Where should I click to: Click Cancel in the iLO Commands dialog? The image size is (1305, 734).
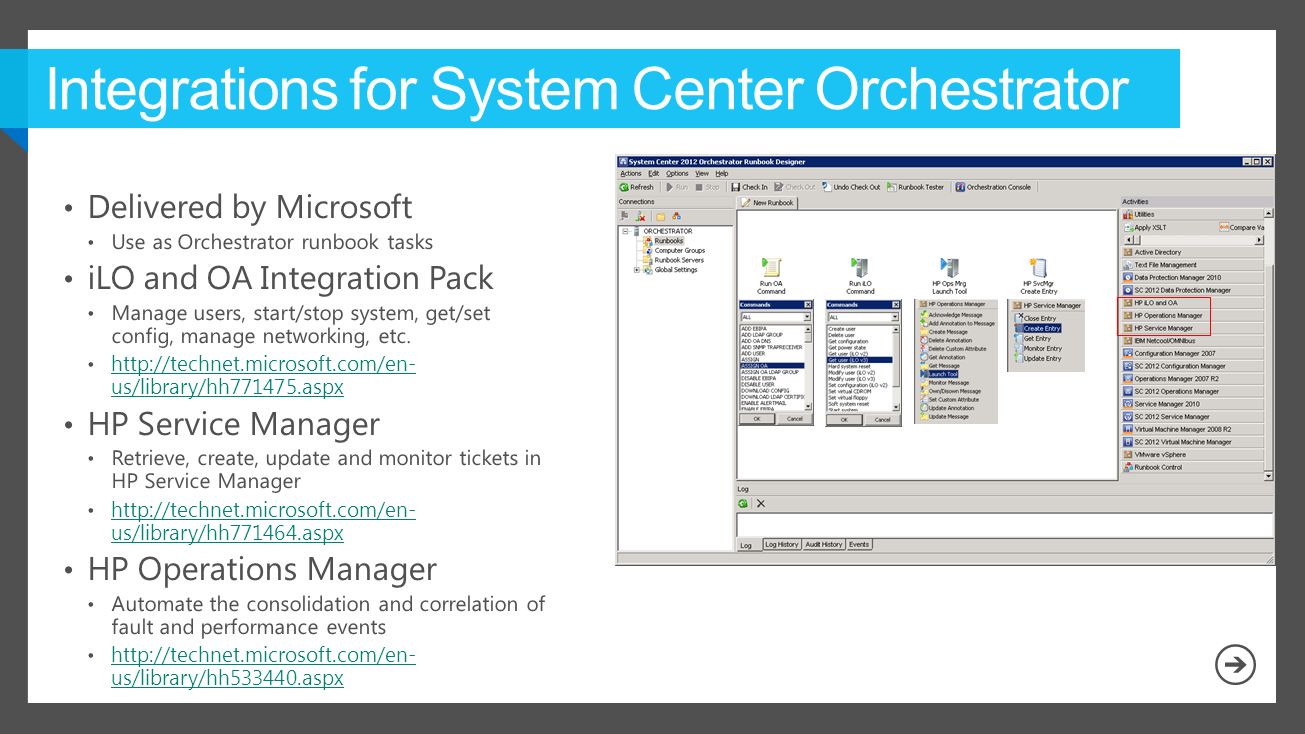[x=883, y=420]
